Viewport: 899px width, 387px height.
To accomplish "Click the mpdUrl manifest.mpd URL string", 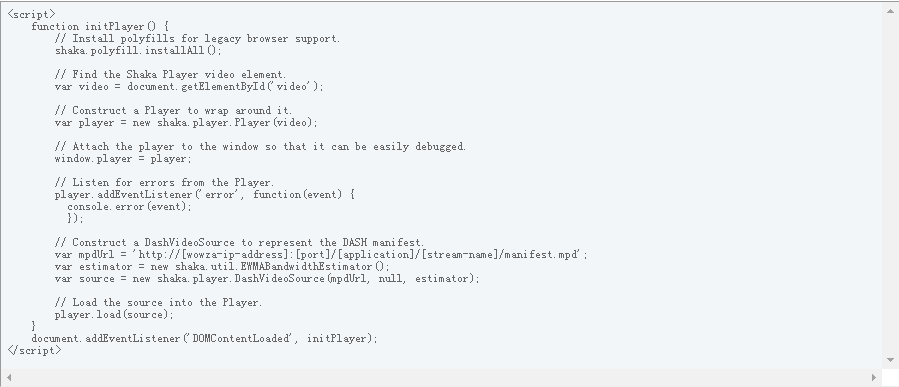I will point(359,255).
